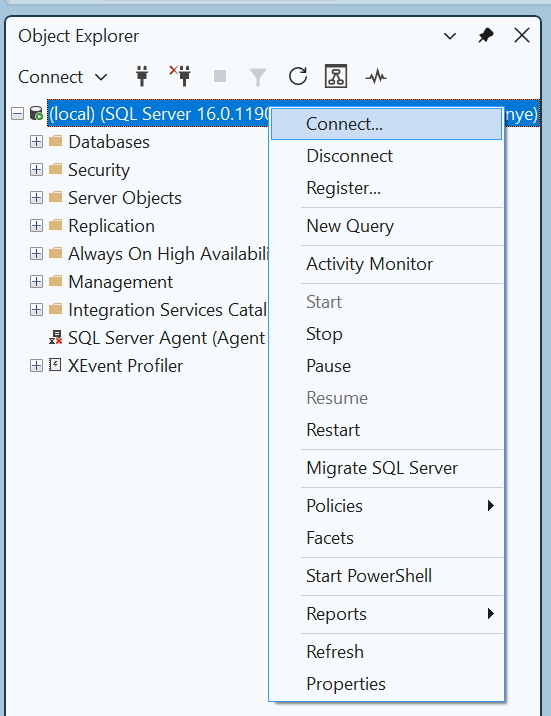Screen dimensions: 551x716
Task: Select the Server Objects tree node
Action: (125, 198)
